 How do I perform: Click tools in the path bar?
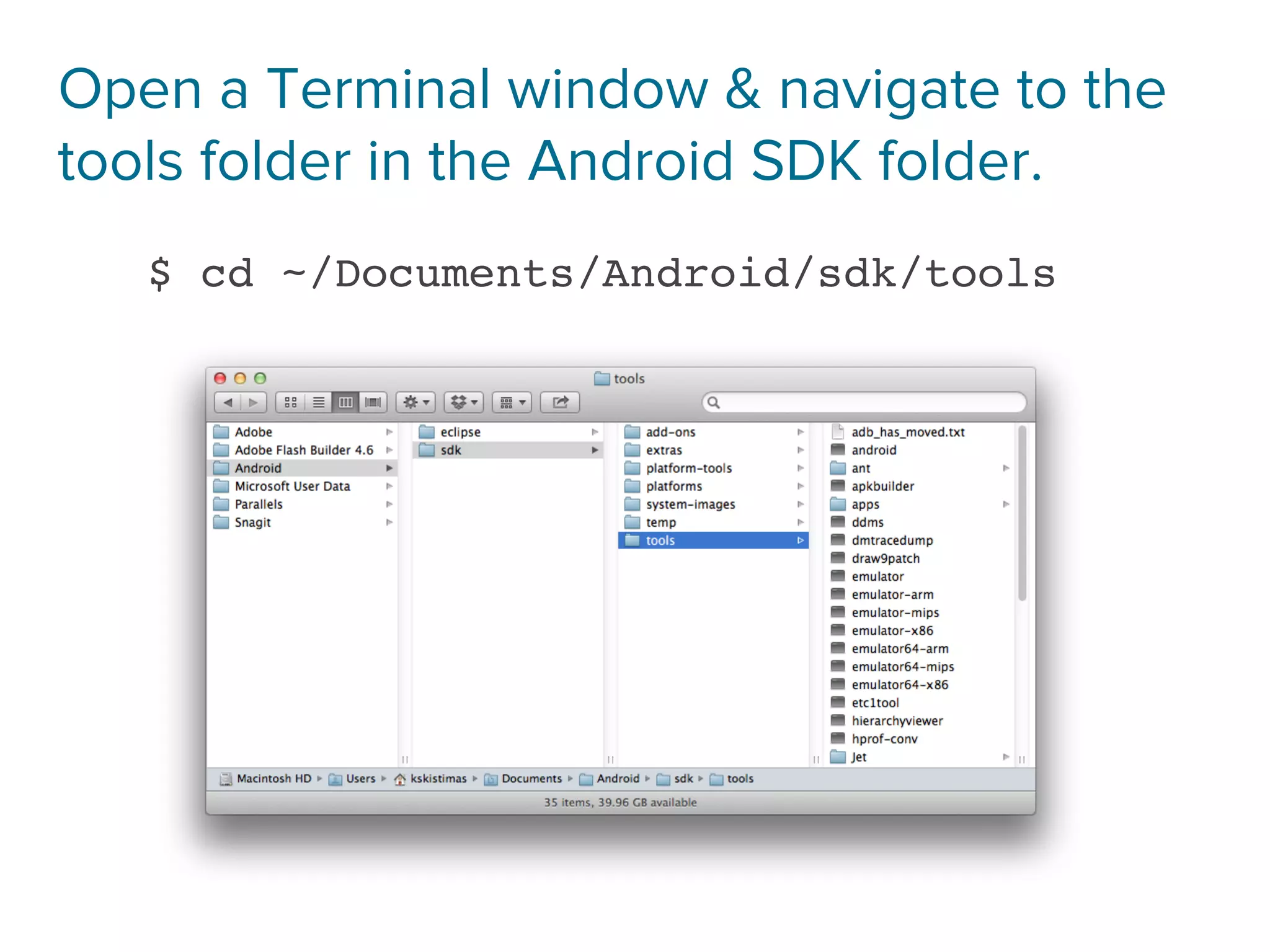point(732,778)
